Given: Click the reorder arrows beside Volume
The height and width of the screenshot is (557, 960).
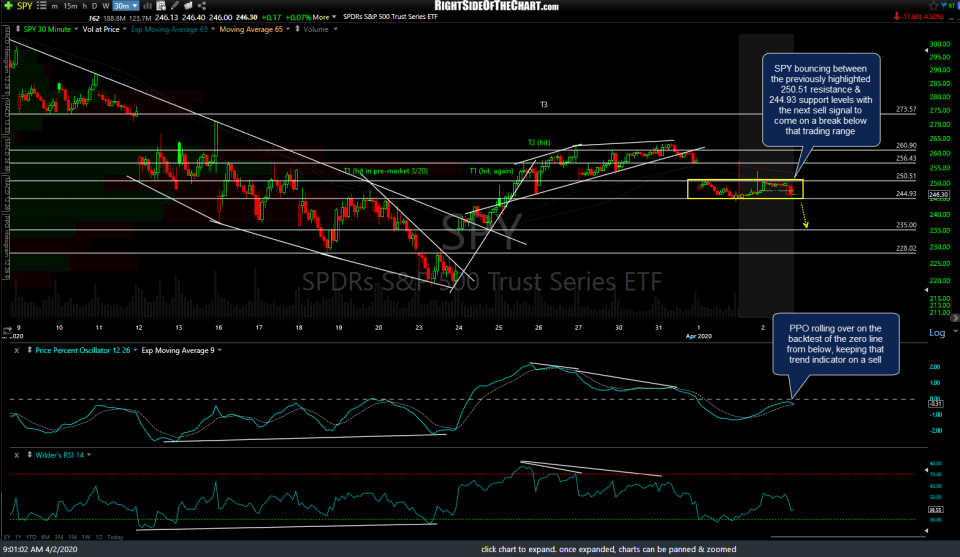Looking at the screenshot, I should [298, 29].
